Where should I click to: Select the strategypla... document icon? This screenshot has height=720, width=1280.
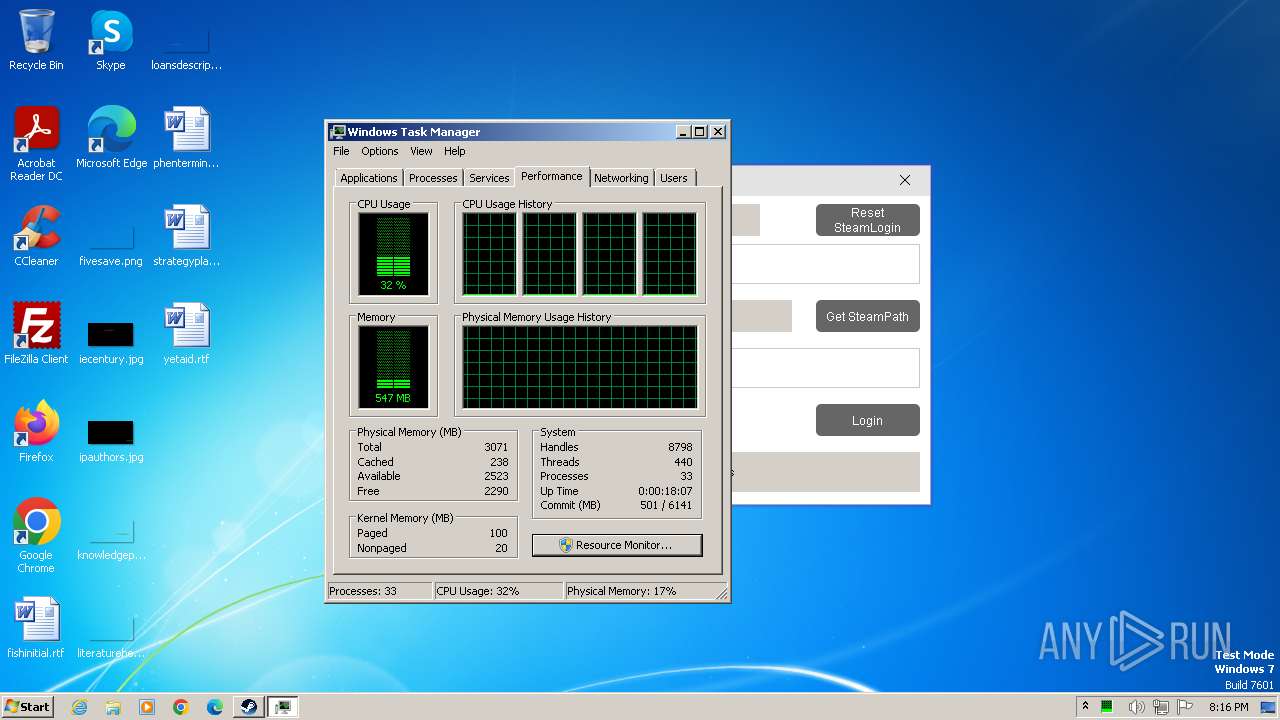tap(186, 235)
